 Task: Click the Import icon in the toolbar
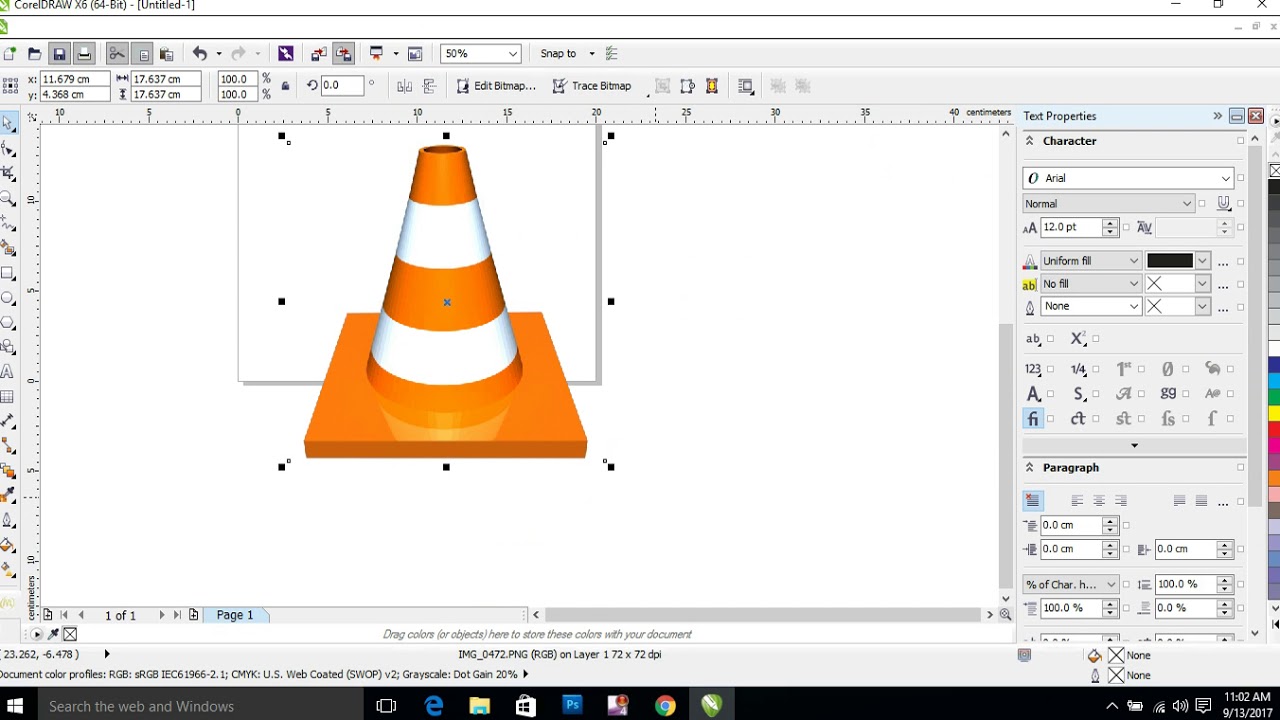point(319,54)
